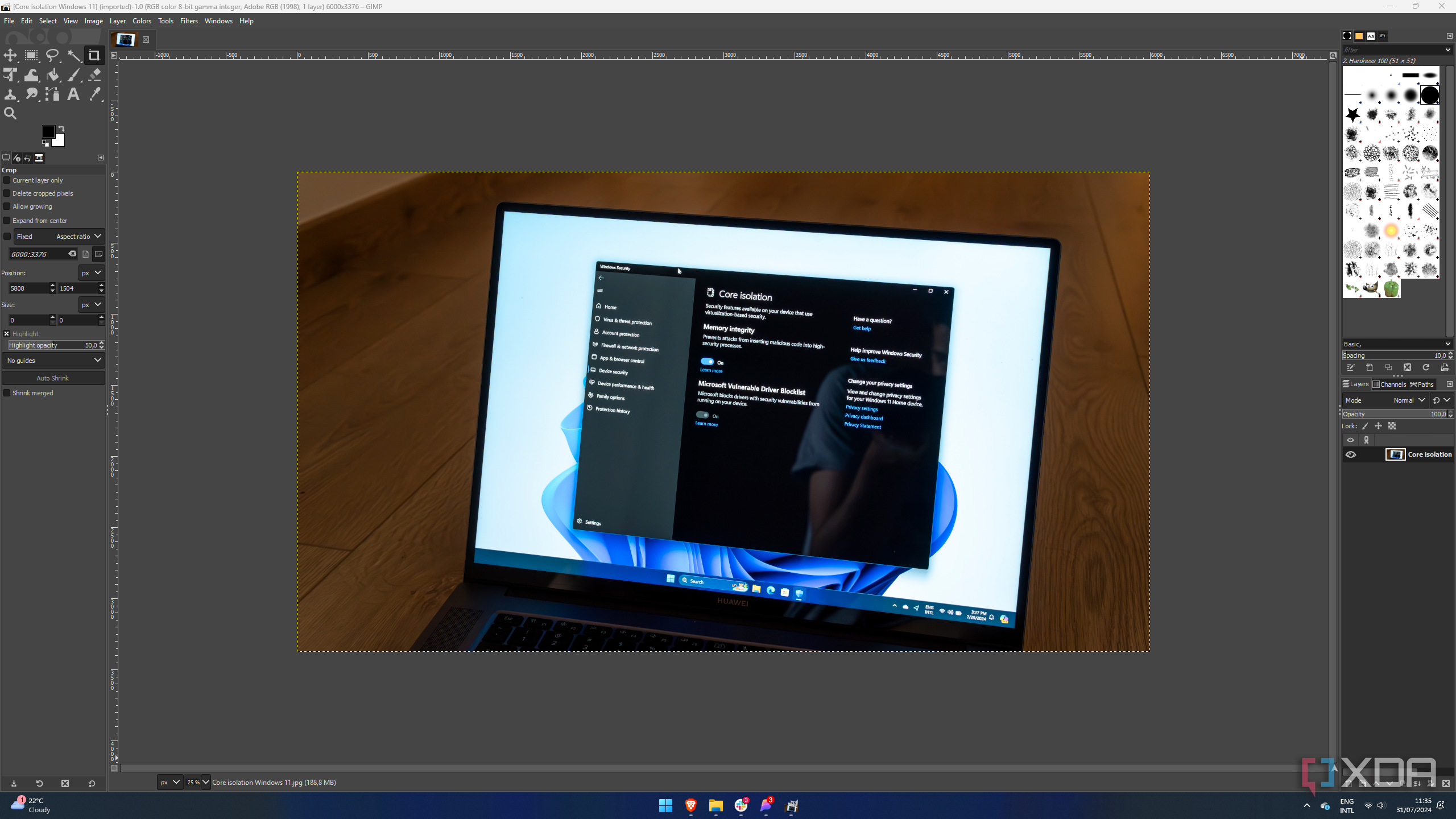The height and width of the screenshot is (819, 1456).
Task: Clear the 6000:3376 aspect ratio field
Action: tap(72, 254)
